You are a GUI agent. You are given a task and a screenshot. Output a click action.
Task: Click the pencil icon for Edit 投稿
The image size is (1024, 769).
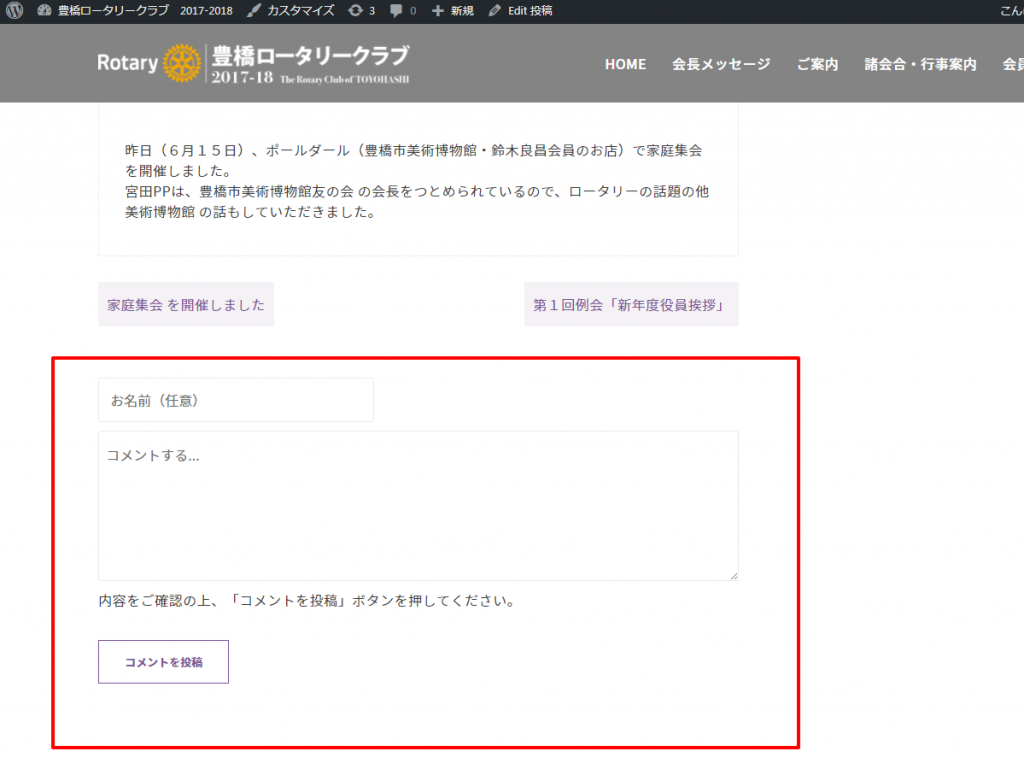495,11
